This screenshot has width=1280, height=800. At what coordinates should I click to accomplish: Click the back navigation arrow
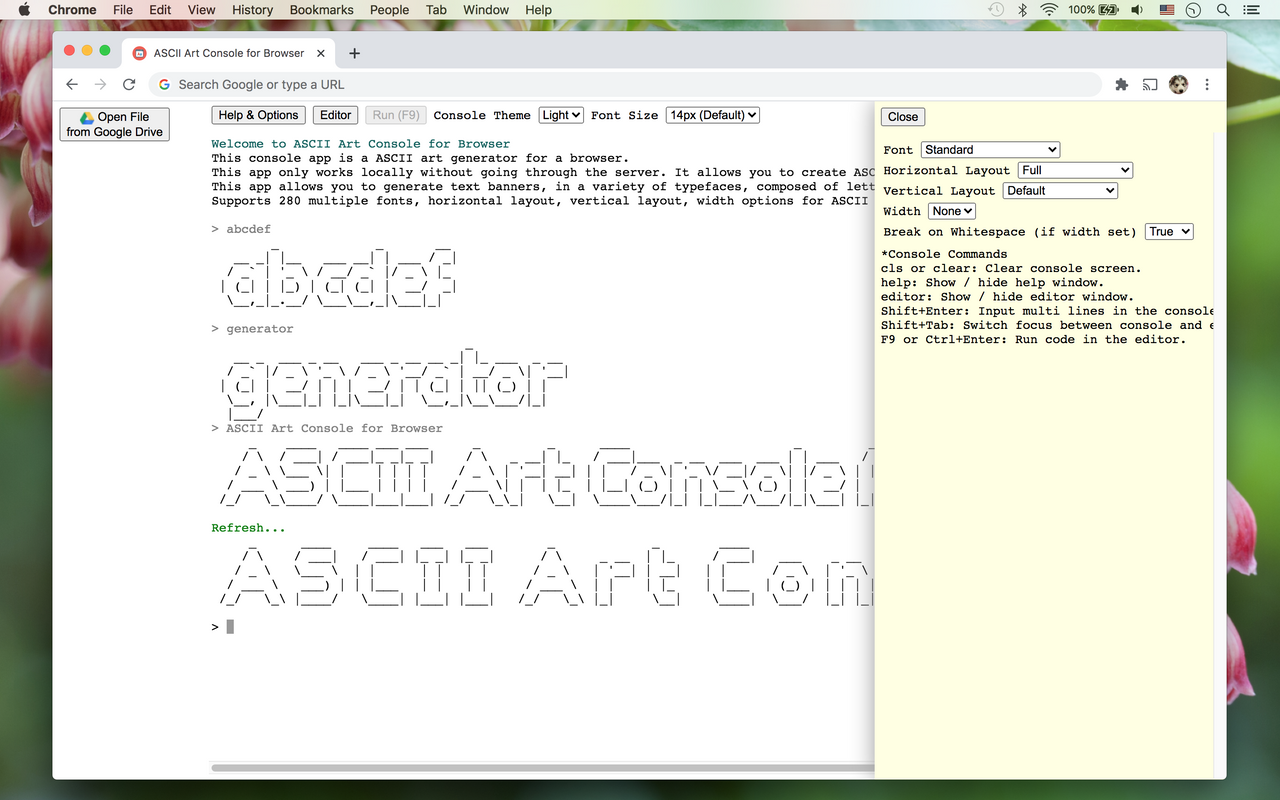(71, 85)
